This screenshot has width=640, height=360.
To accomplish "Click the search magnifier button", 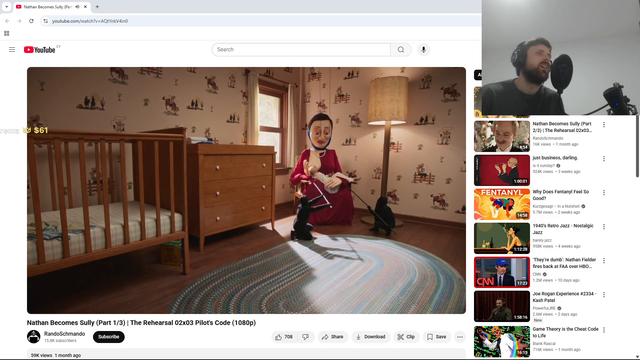I will pyautogui.click(x=401, y=49).
